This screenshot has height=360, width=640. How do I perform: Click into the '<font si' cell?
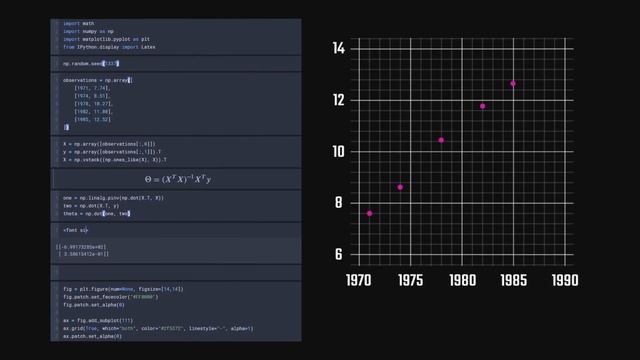point(176,230)
